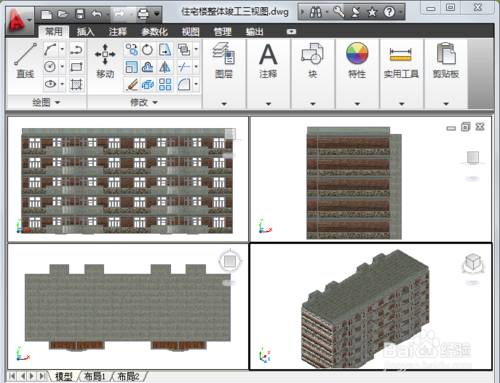Open the 布局1 layout tab

95,376
